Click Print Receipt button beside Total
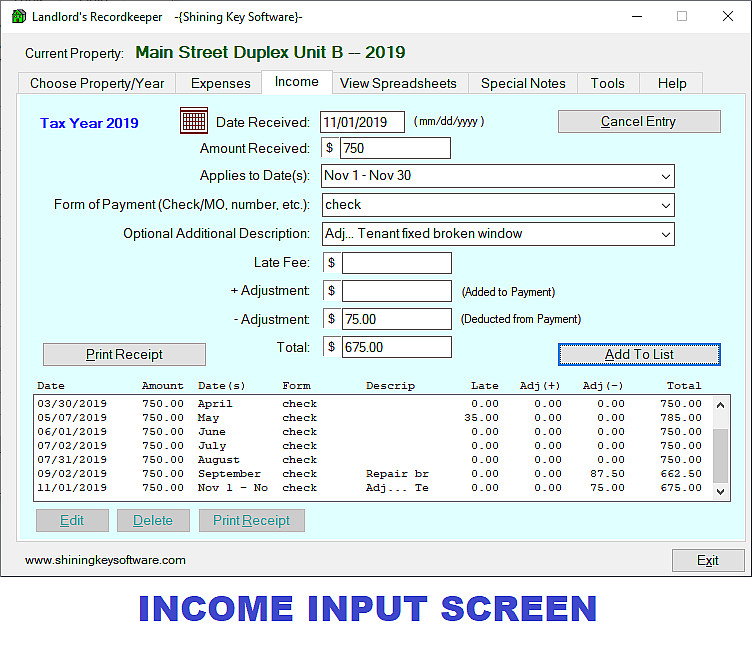The width and height of the screenshot is (753, 646). coord(124,354)
